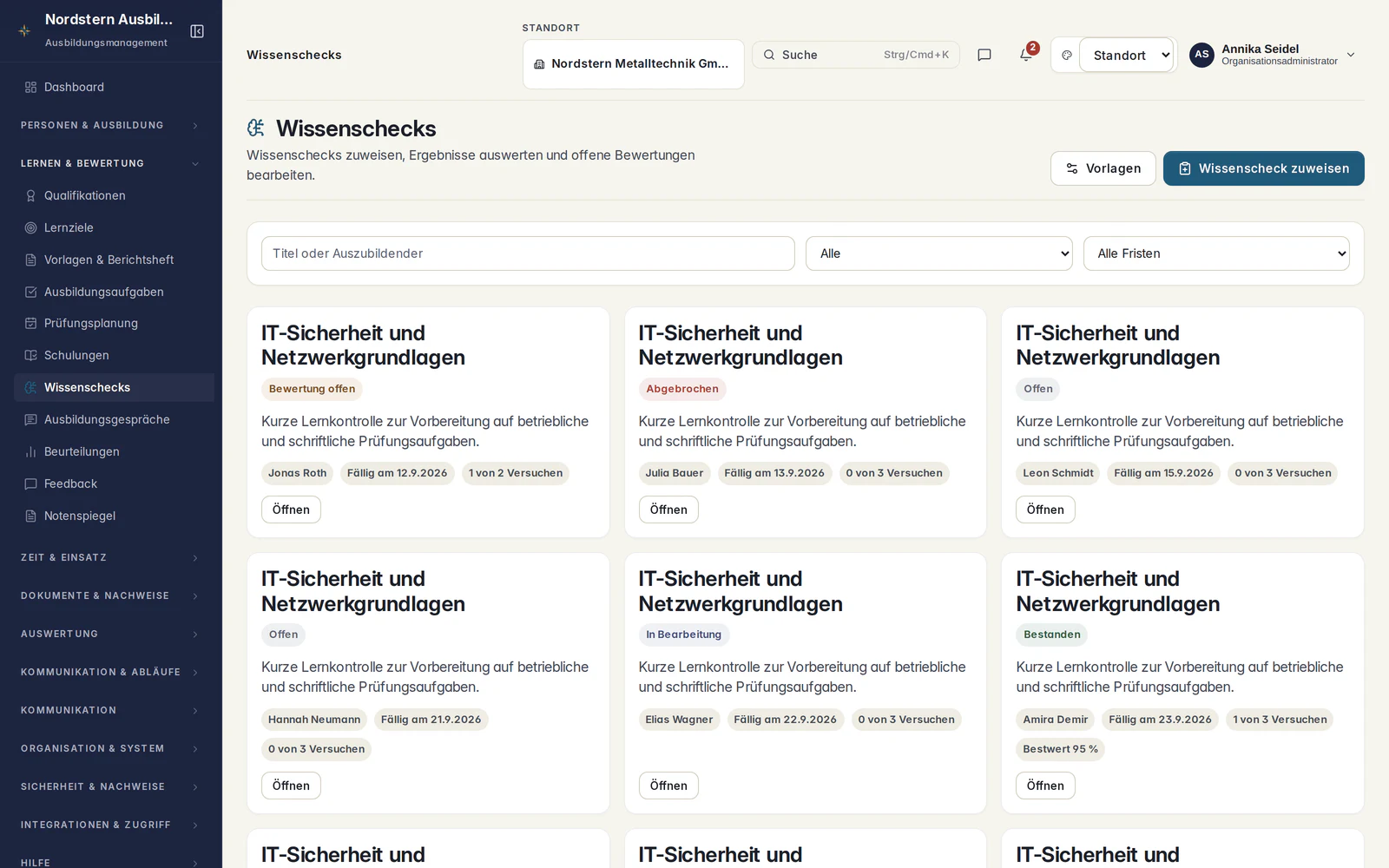This screenshot has width=1389, height=868.
Task: Select the Nordstern Metalltechnik location selector
Action: point(633,63)
